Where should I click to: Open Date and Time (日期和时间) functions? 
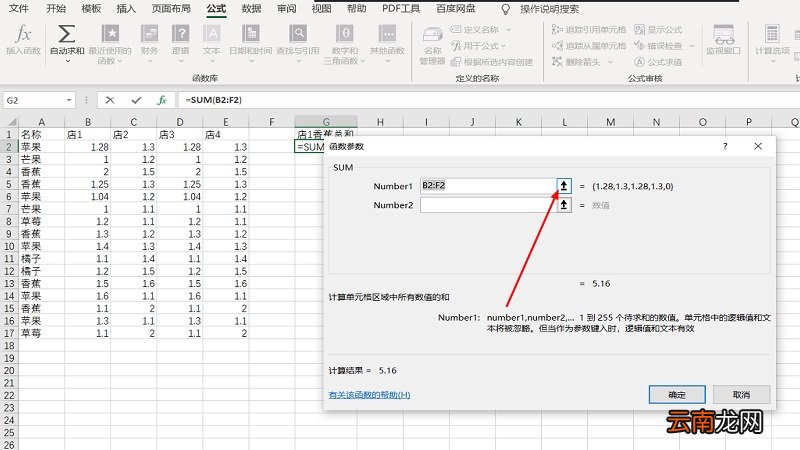tap(251, 43)
